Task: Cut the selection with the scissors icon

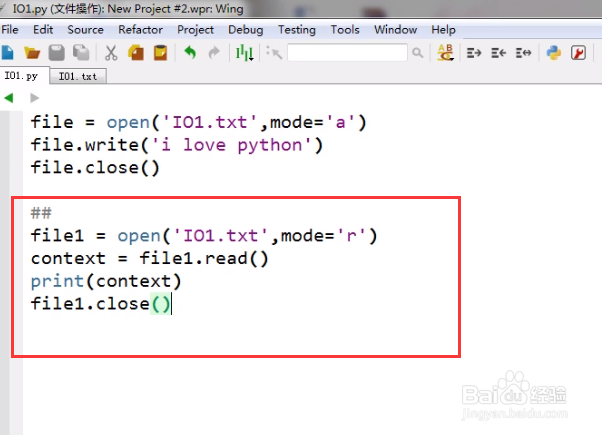Action: click(x=111, y=53)
